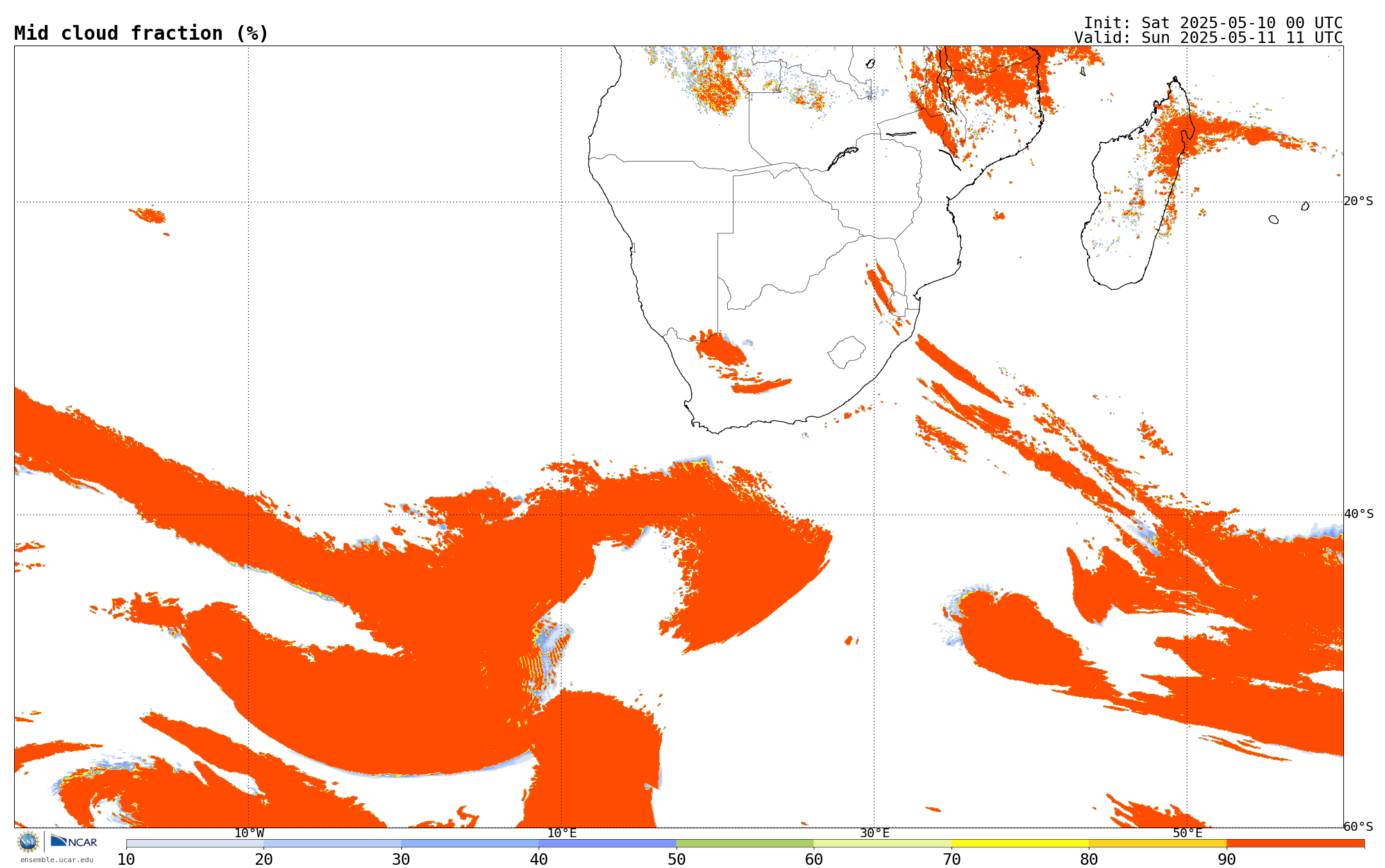The image size is (1385, 868).
Task: Click the 'Mid cloud fraction (%)' title
Action: tap(141, 33)
